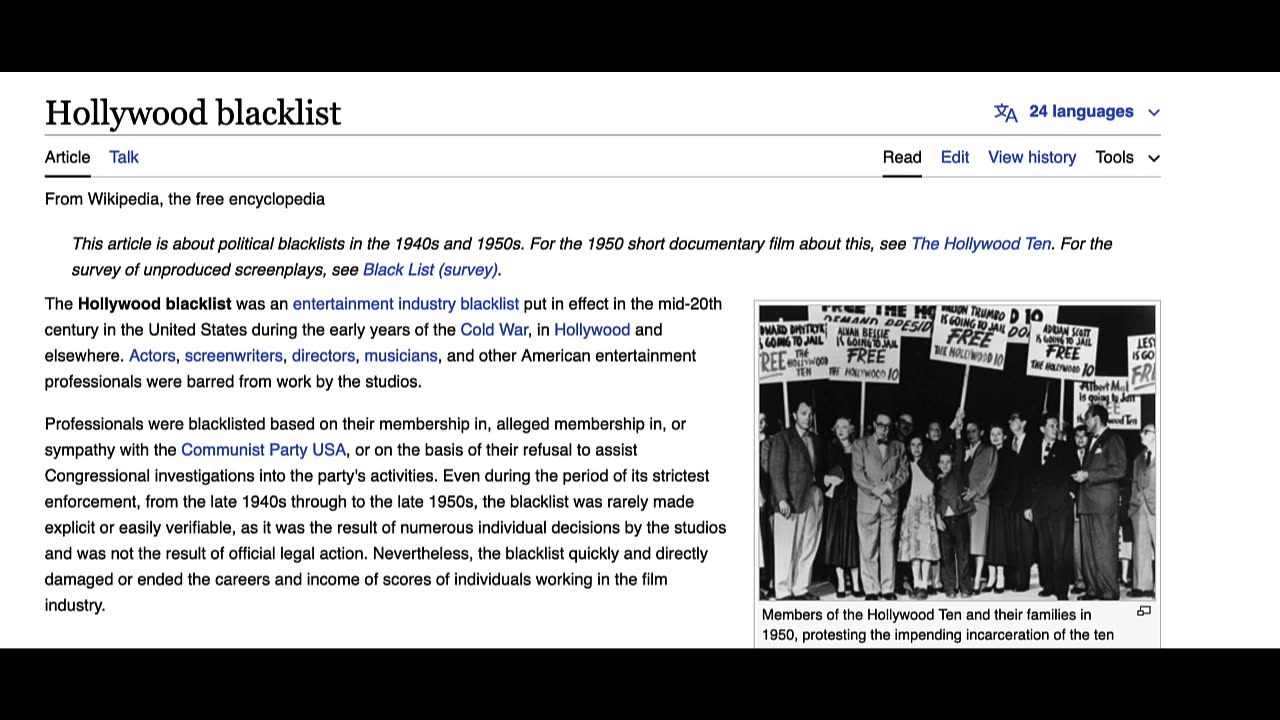1280x720 pixels.
Task: Enlarge the Hollywood Ten photo via its icon
Action: pyautogui.click(x=1144, y=611)
